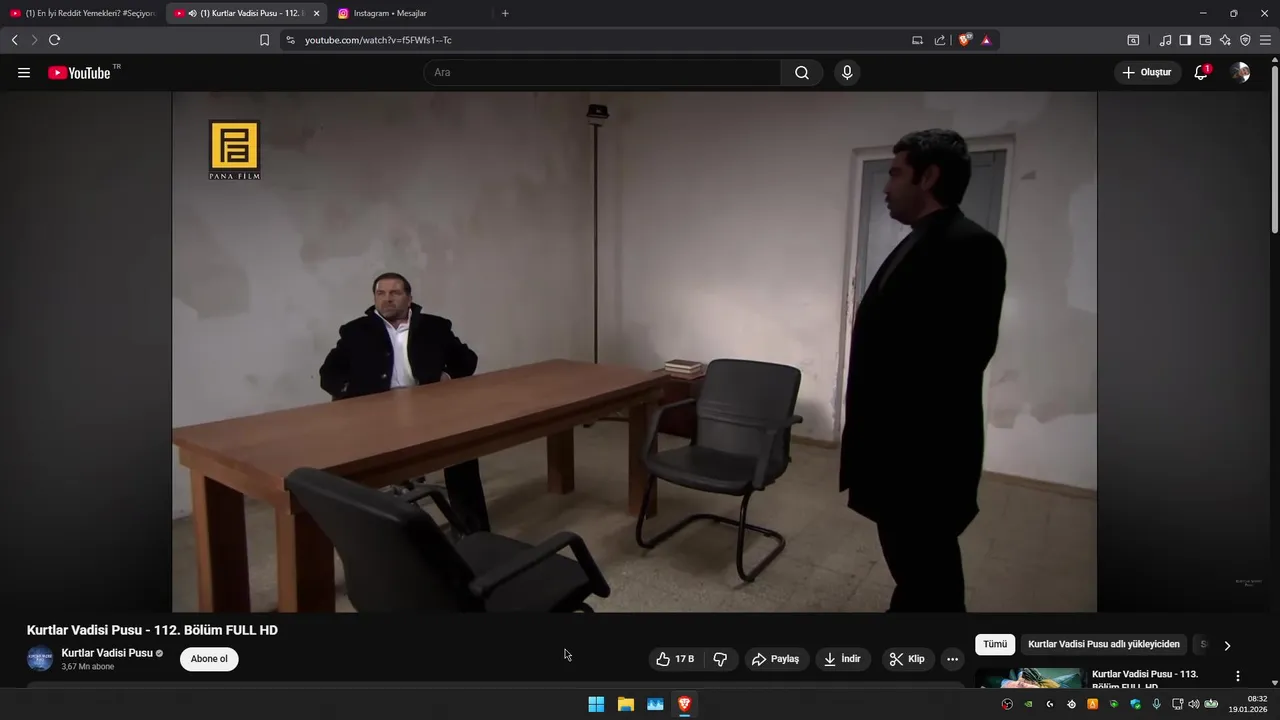Image resolution: width=1280 pixels, height=720 pixels.
Task: Switch to En İyi Reddit Yemekleri tab
Action: [83, 13]
